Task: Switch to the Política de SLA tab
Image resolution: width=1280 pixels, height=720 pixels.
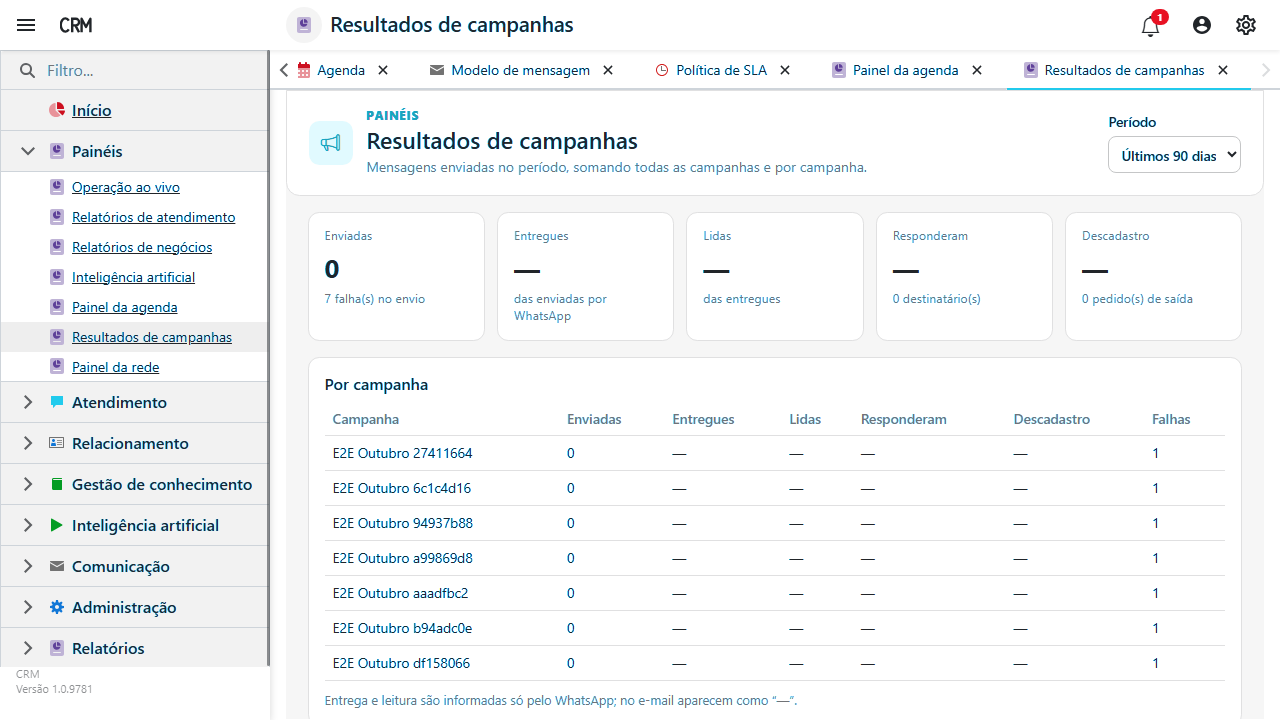Action: coord(722,70)
